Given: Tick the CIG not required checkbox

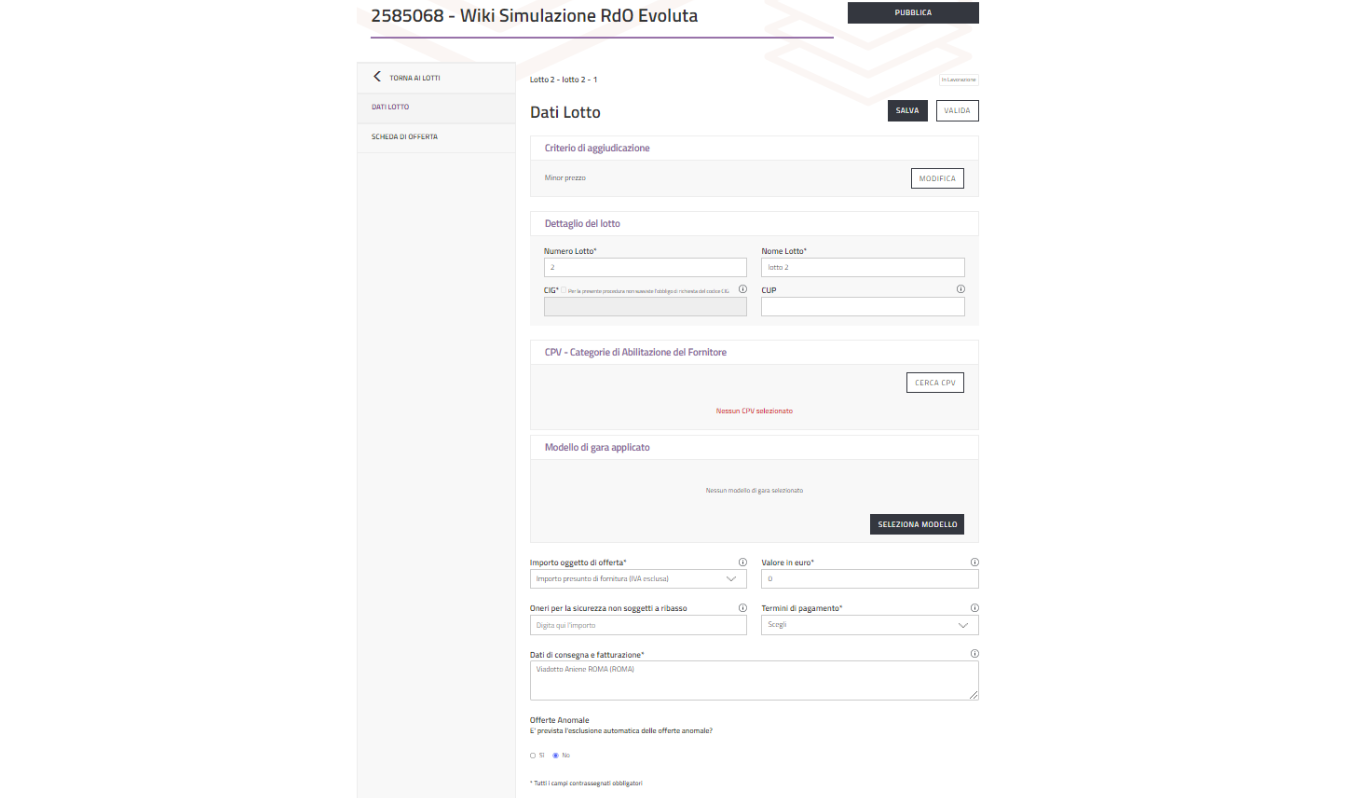Looking at the screenshot, I should coord(564,290).
